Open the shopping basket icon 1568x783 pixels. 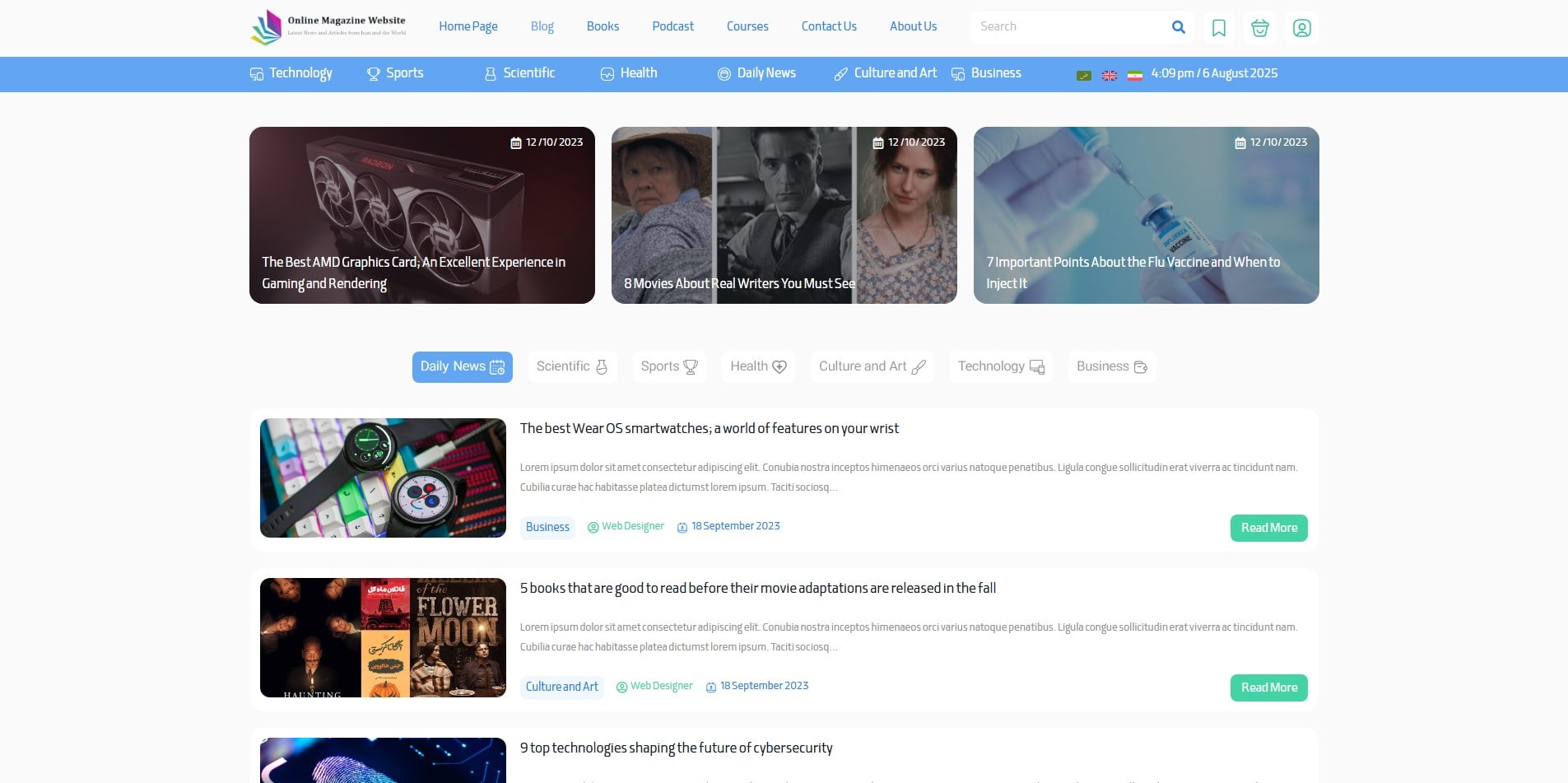[x=1259, y=28]
